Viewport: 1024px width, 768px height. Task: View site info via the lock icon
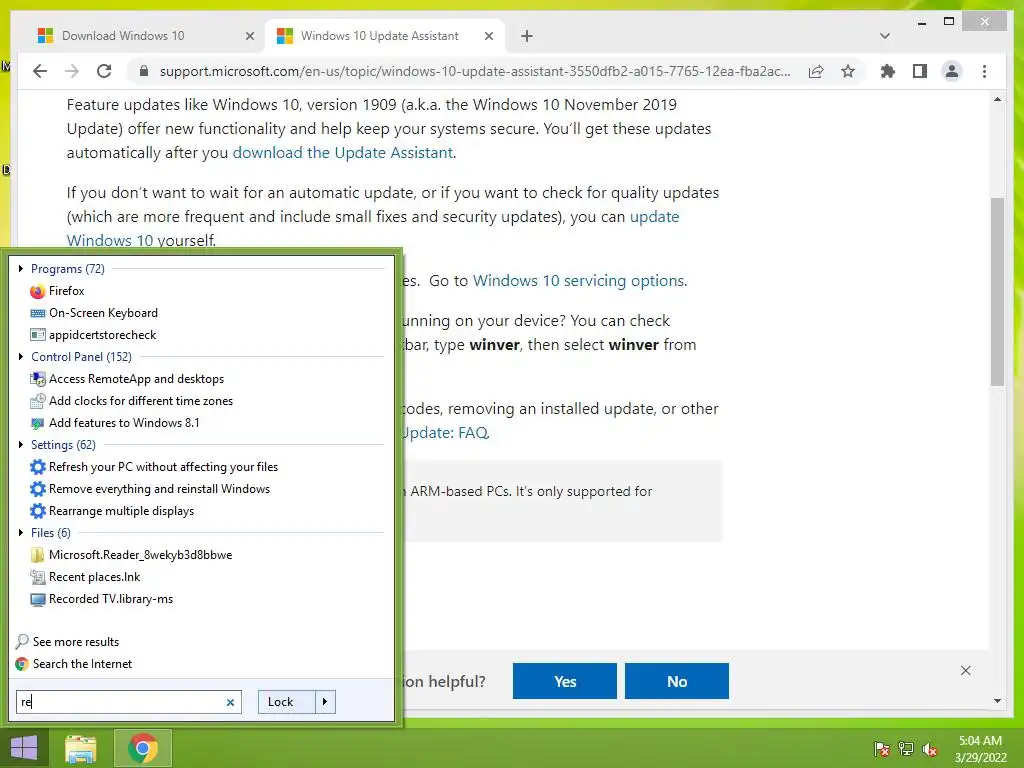pos(144,71)
